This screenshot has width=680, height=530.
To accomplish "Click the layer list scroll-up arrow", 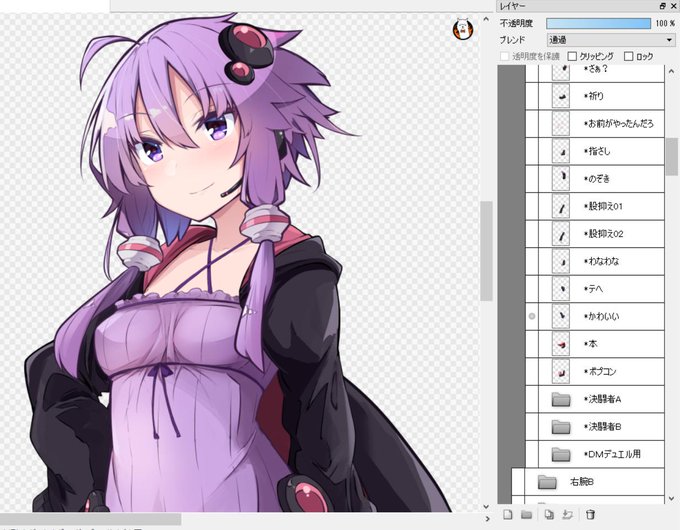I will point(671,71).
